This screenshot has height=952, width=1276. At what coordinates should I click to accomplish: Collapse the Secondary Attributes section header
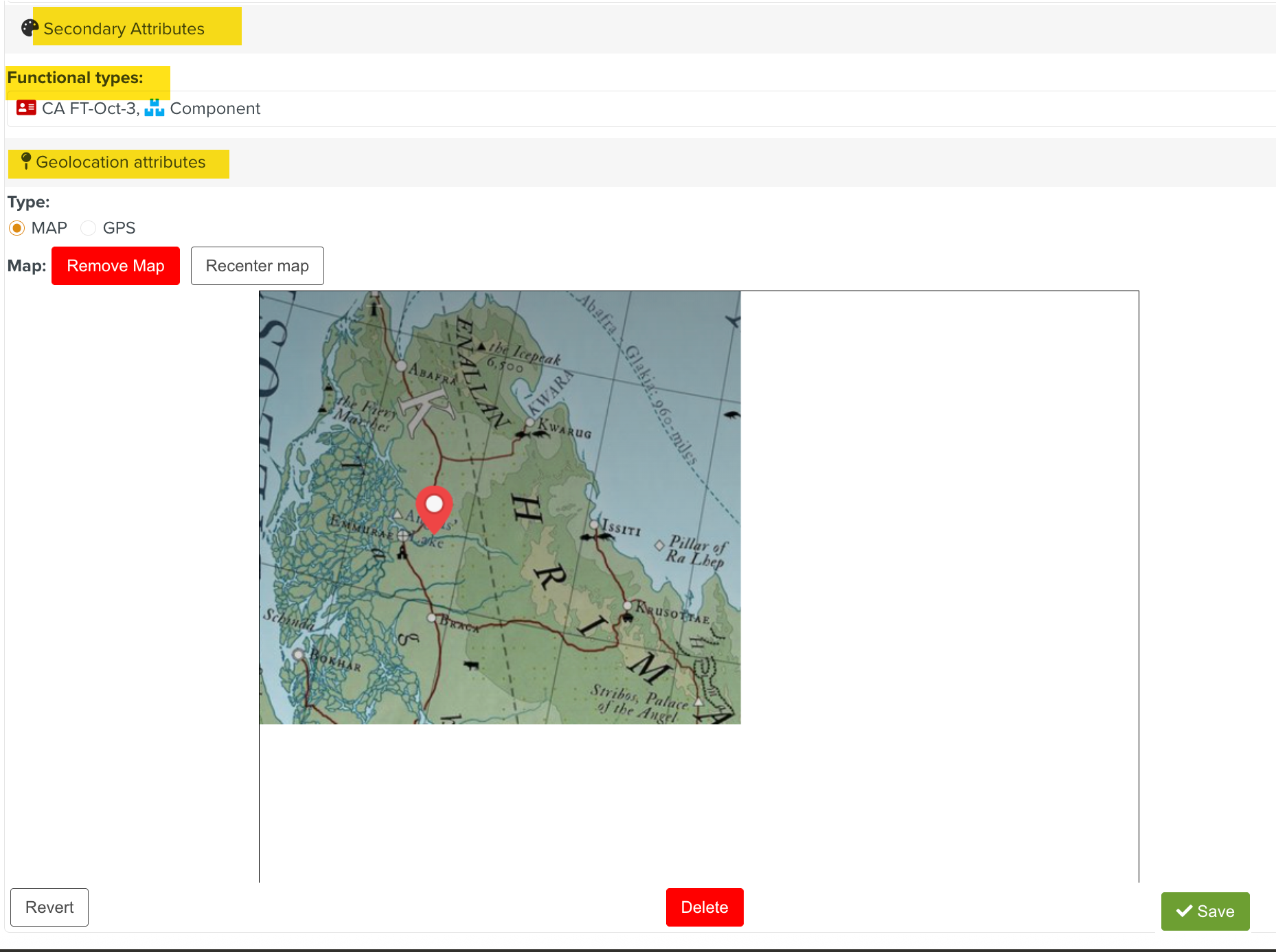click(x=124, y=28)
